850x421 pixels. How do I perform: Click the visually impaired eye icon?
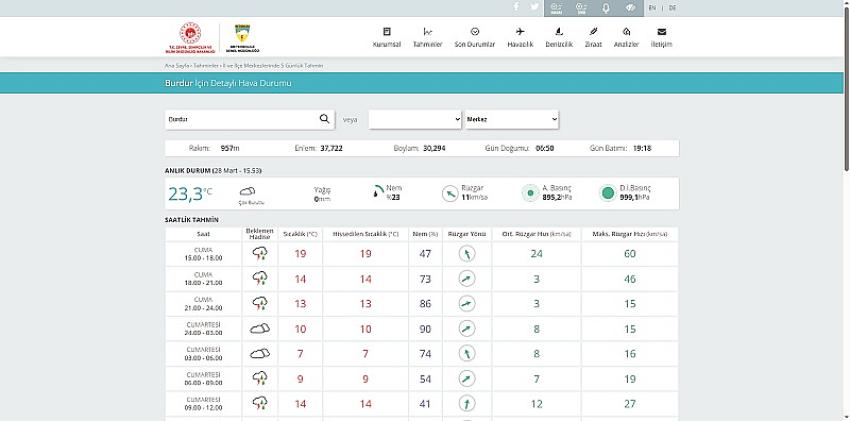point(630,8)
